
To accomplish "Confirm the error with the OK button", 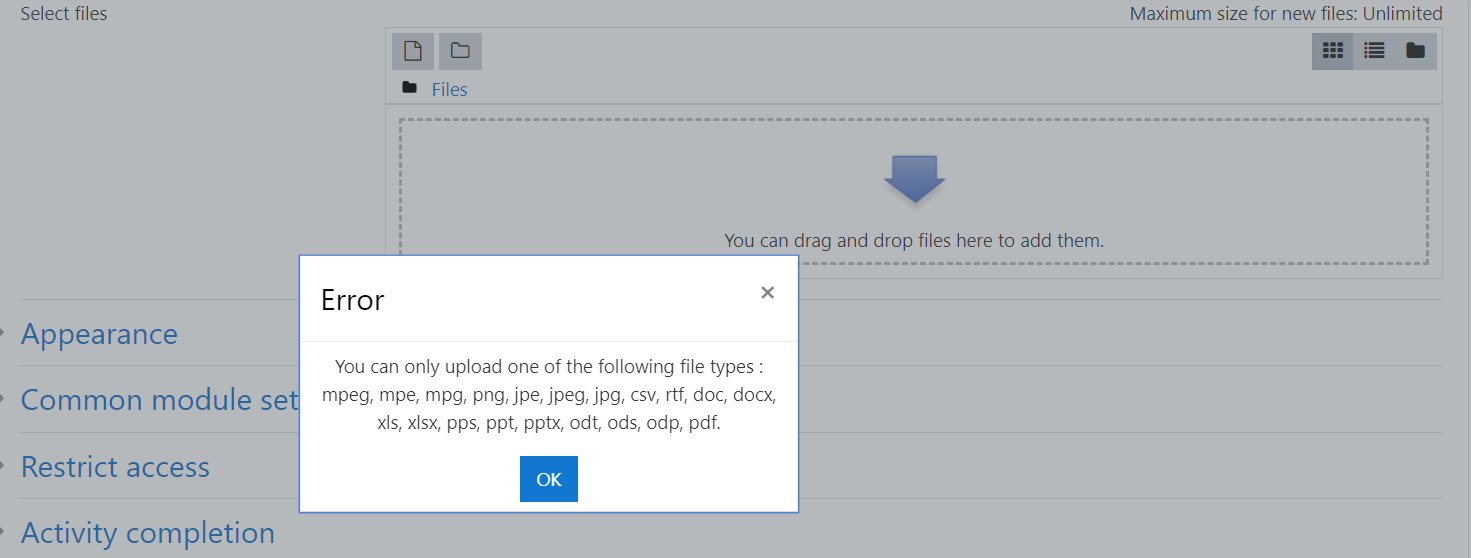I will click(549, 479).
